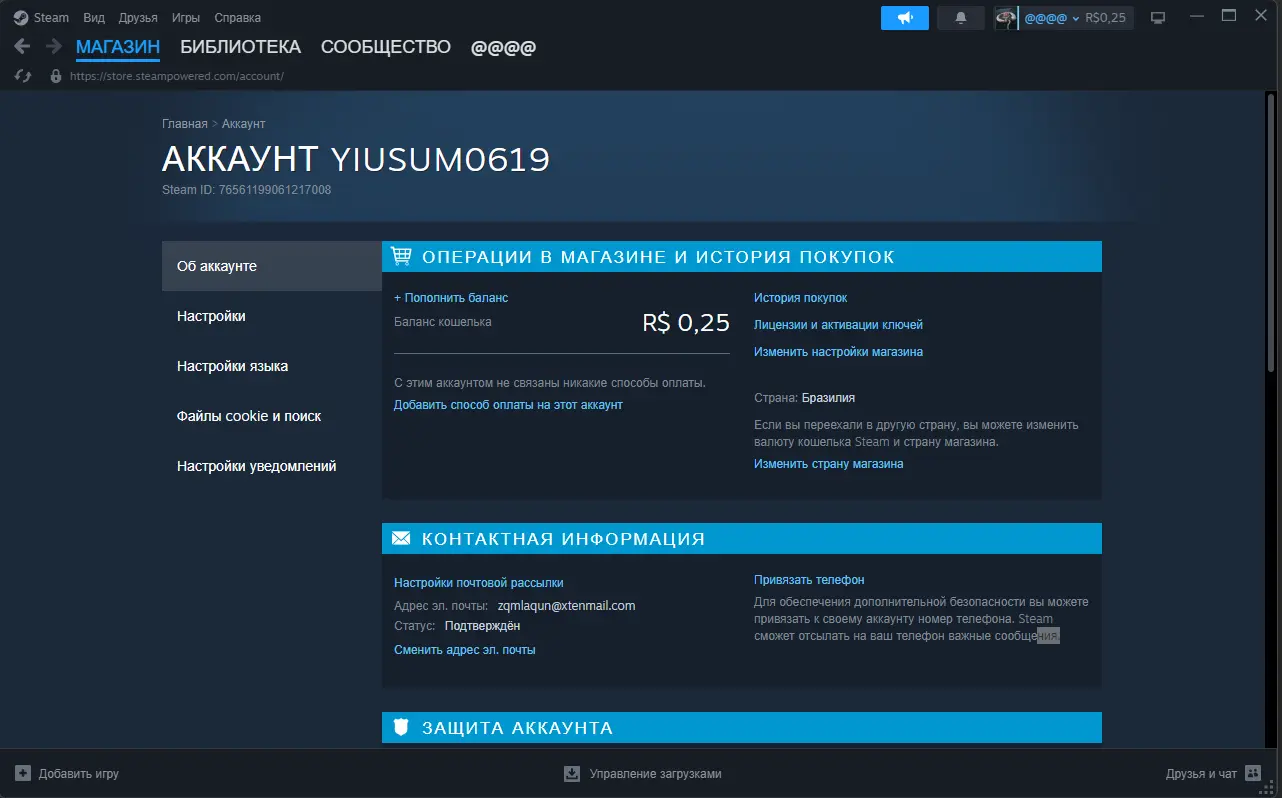Click the Add a game plus icon

(23, 773)
